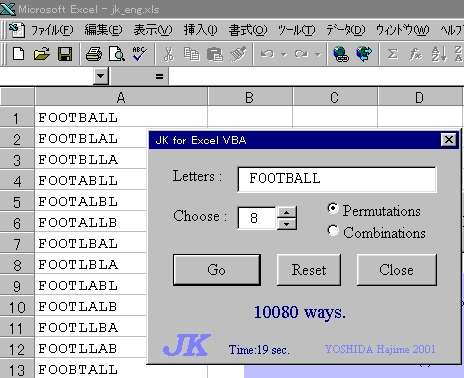Click the Paste function fx icon
This screenshot has height=378, width=464.
click(415, 54)
